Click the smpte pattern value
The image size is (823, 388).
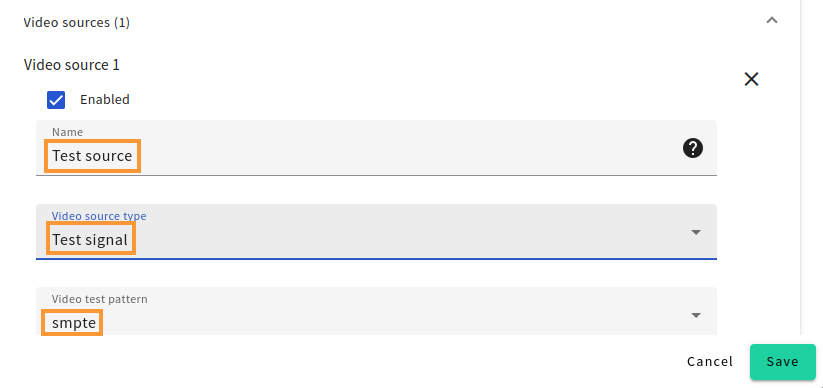coord(72,322)
